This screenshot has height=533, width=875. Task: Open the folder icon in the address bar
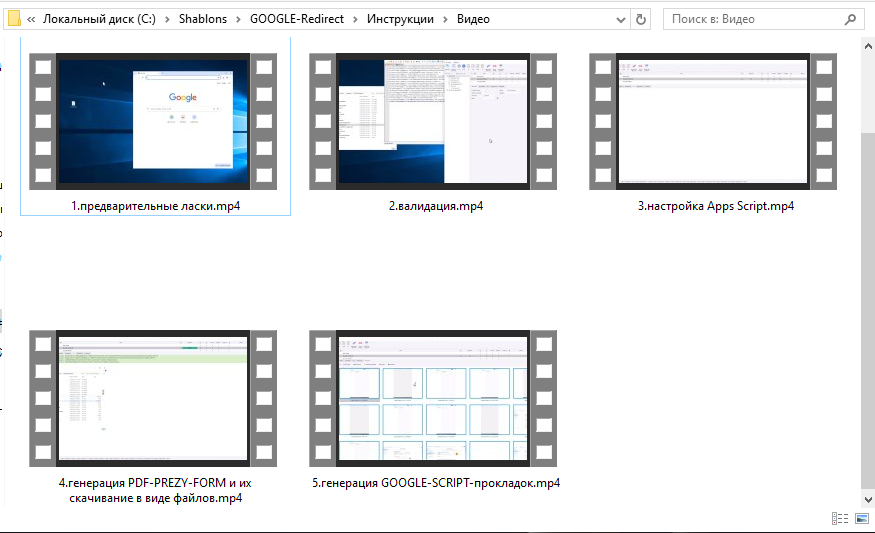(15, 19)
